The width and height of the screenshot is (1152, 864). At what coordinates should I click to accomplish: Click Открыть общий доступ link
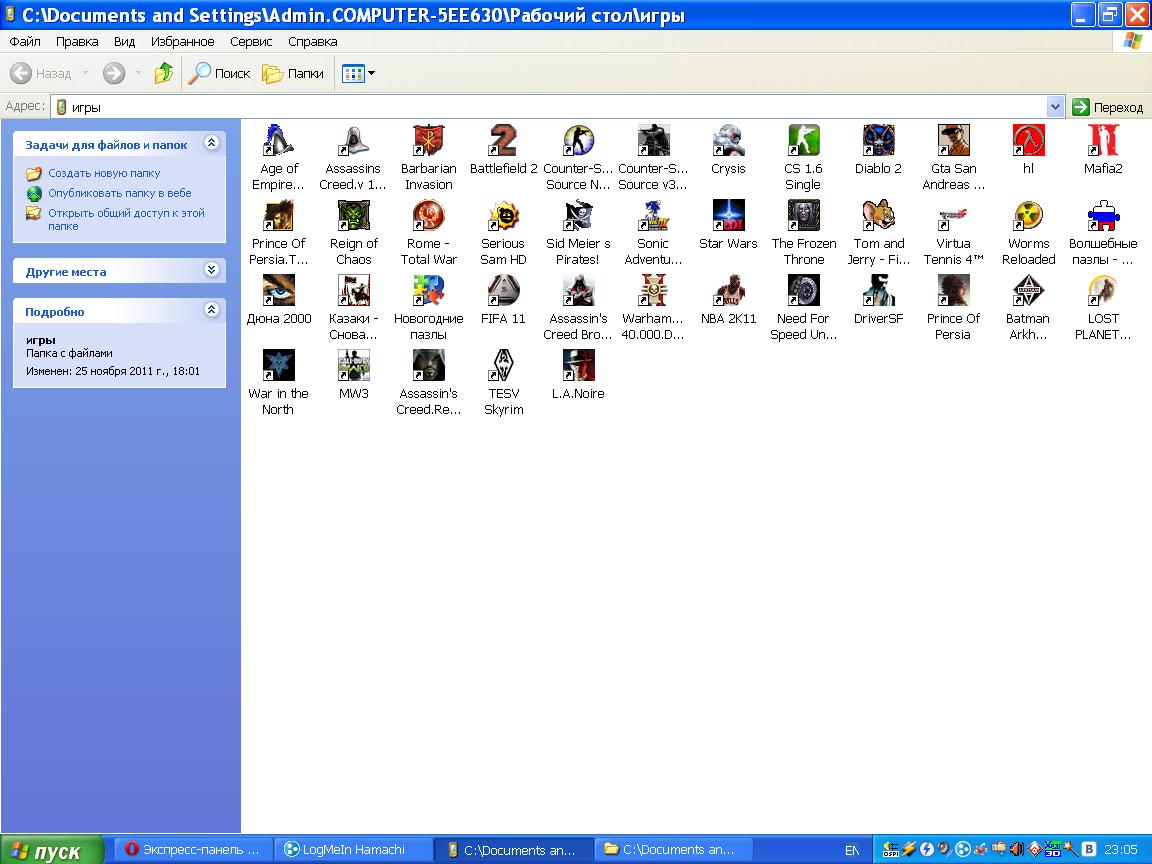click(x=126, y=219)
